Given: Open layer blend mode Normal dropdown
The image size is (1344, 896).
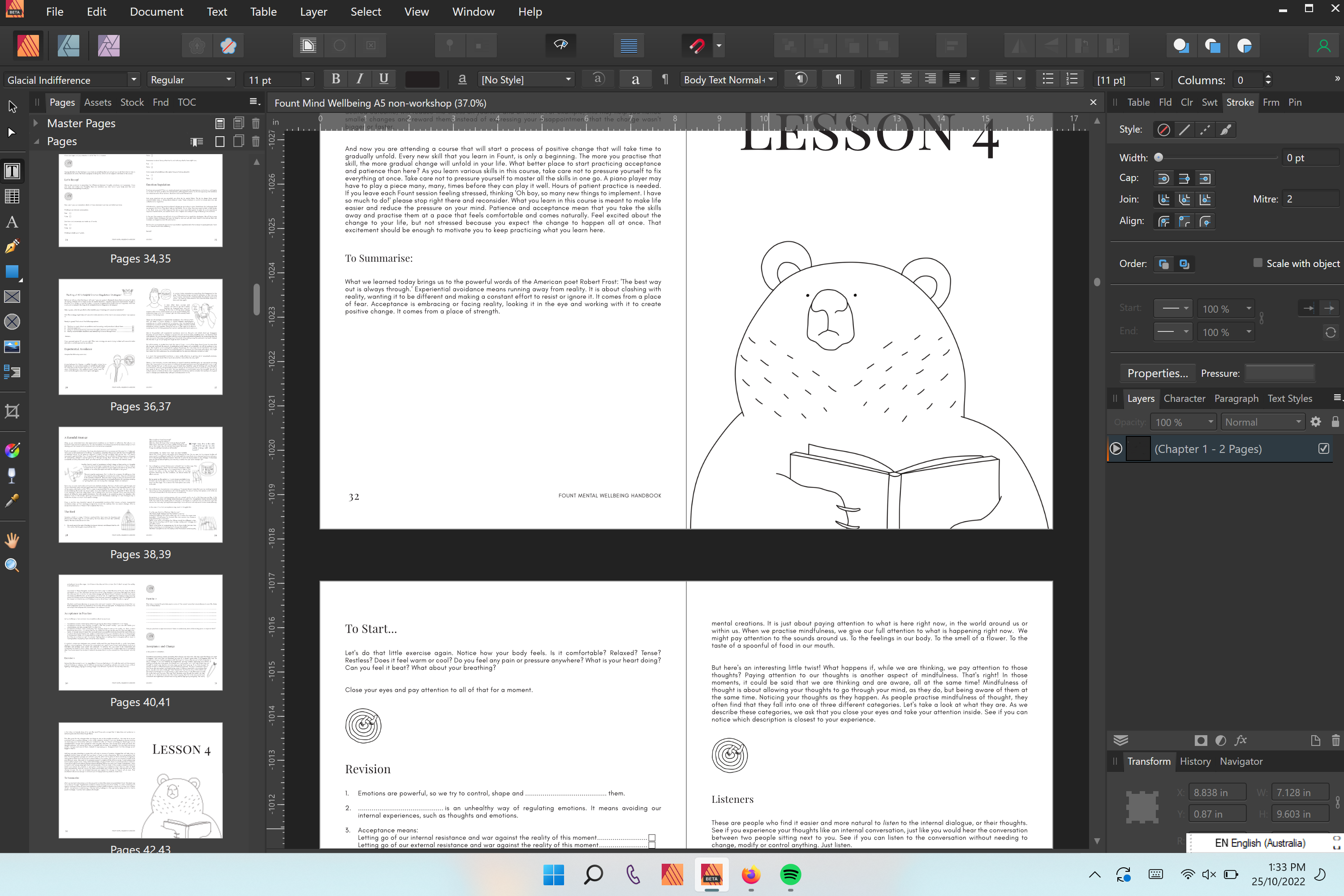Looking at the screenshot, I should tap(1262, 422).
